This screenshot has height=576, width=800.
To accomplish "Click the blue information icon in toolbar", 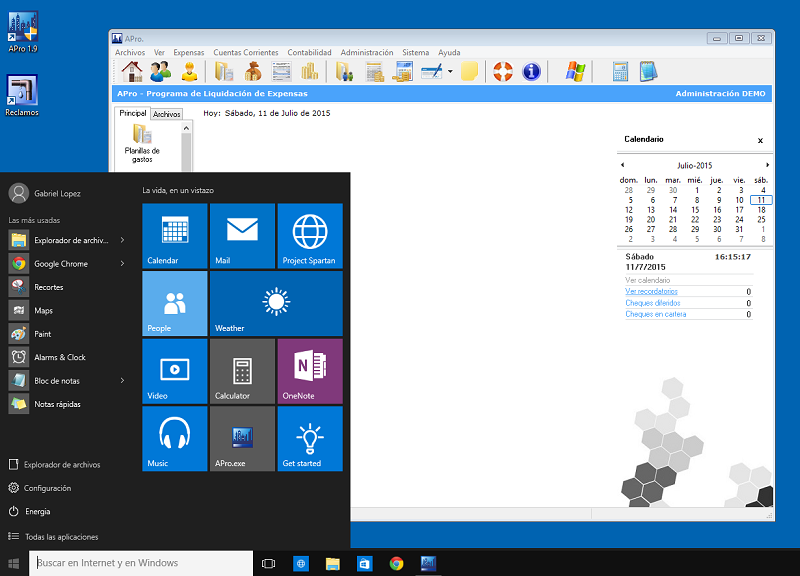I will 531,71.
